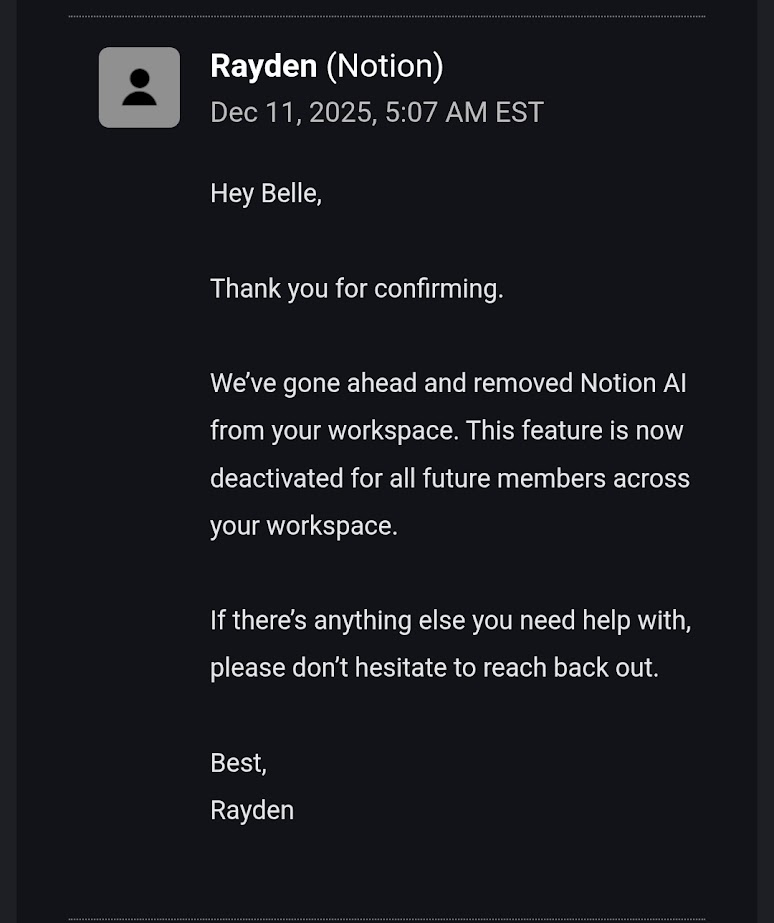The image size is (774, 923).
Task: Click the sender's profile avatar icon
Action: [139, 88]
